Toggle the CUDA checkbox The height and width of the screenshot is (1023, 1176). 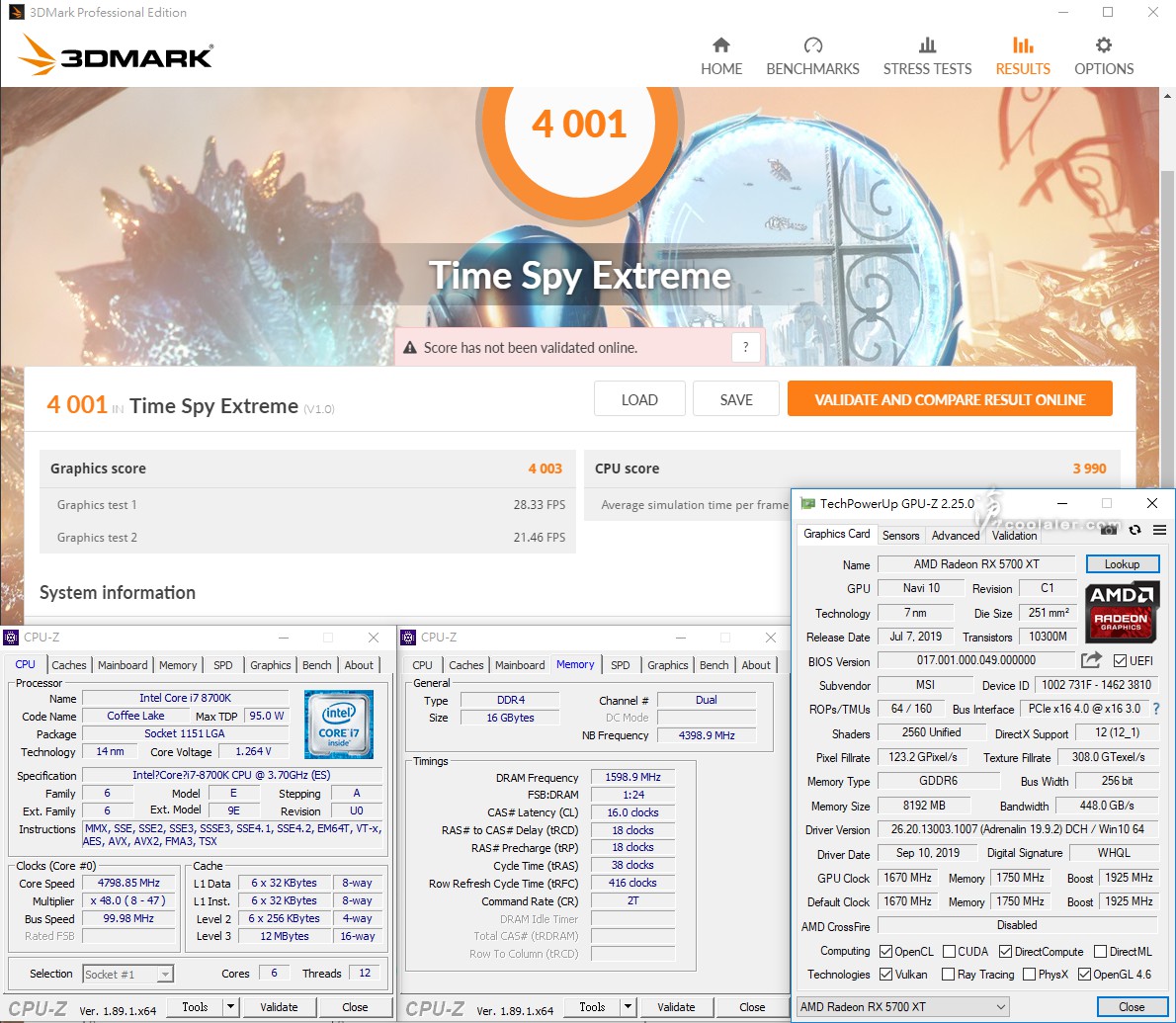949,951
